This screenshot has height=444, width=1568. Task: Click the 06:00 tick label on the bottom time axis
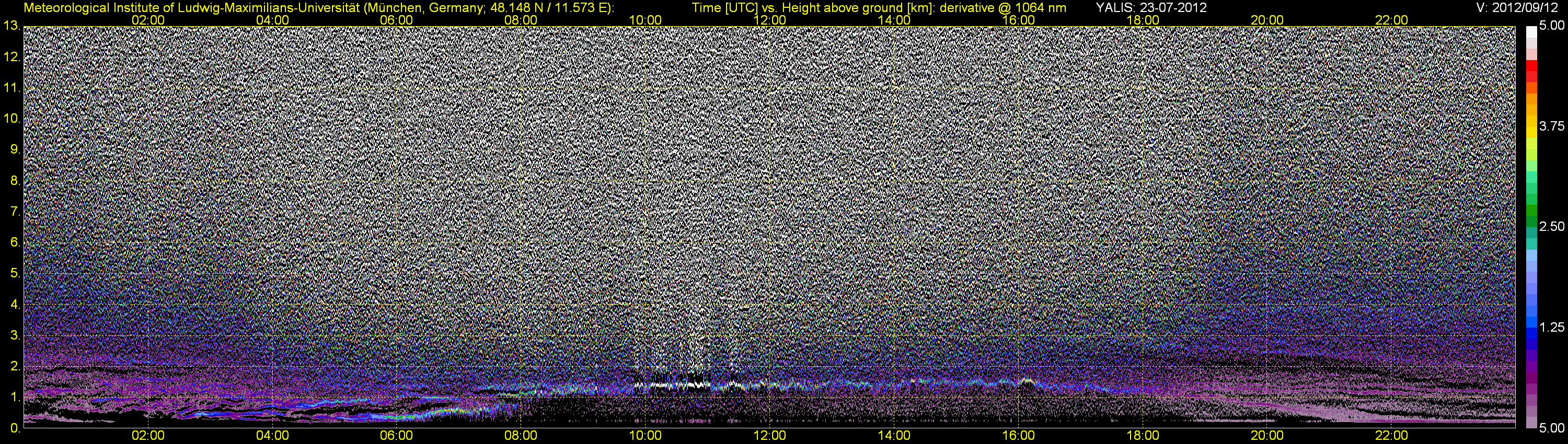click(x=396, y=436)
